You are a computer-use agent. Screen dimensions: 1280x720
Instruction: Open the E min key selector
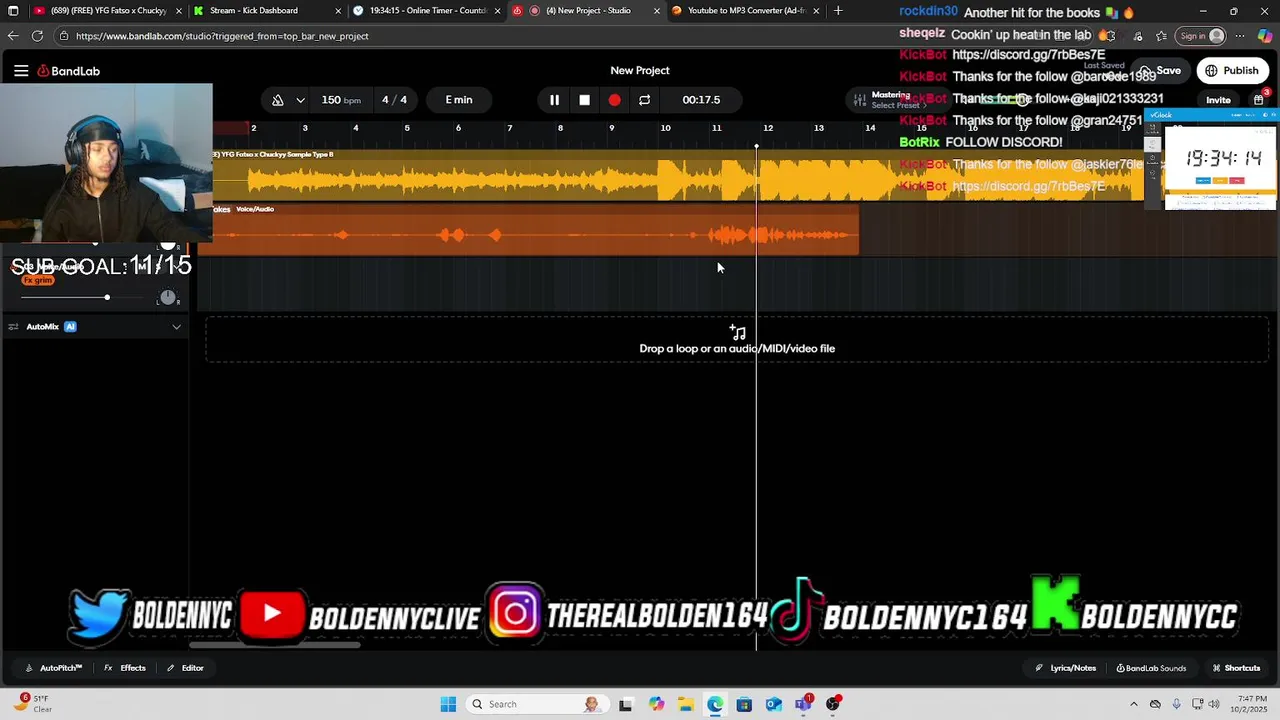459,100
